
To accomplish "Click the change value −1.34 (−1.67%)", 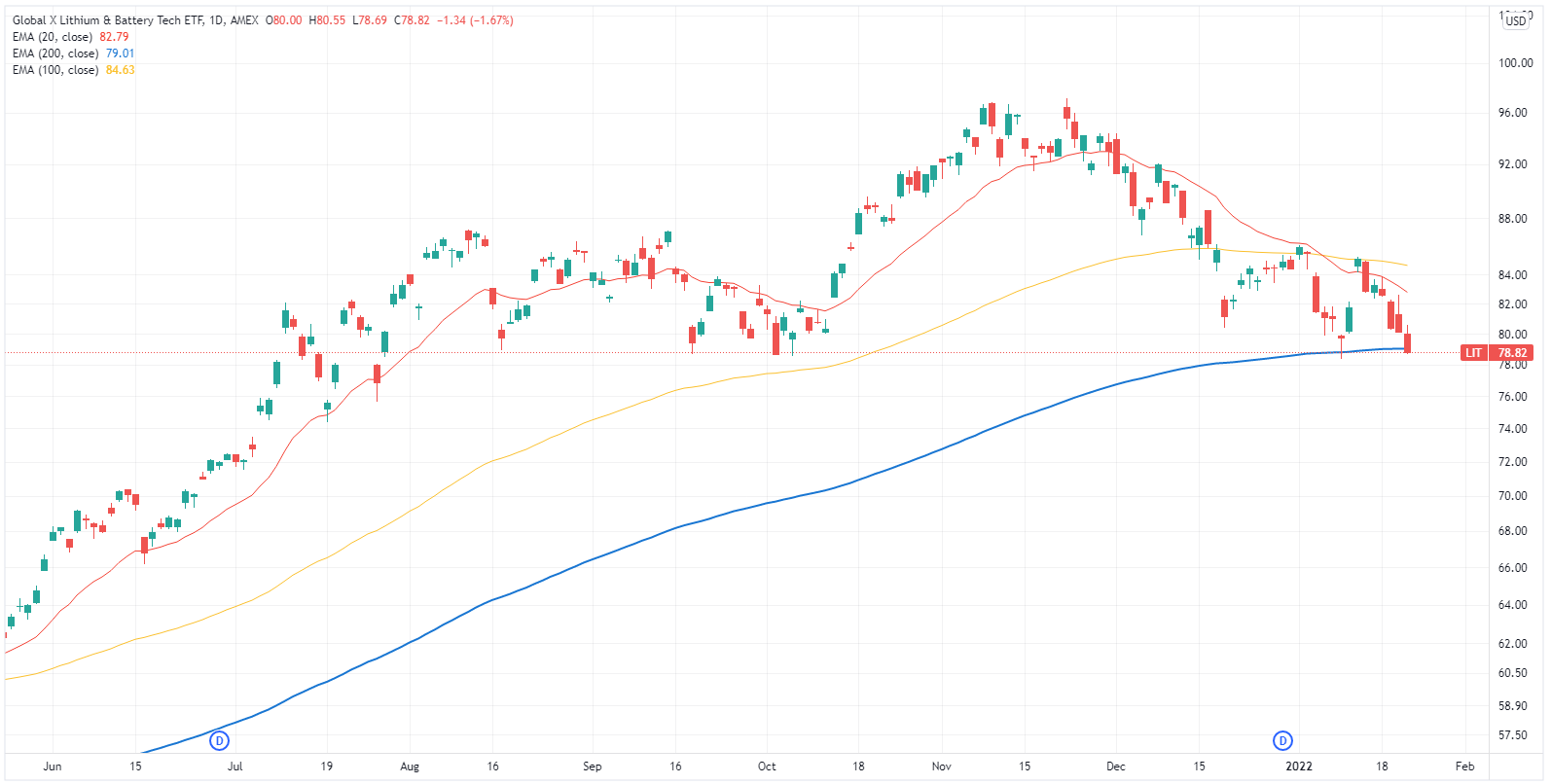I will pyautogui.click(x=474, y=20).
